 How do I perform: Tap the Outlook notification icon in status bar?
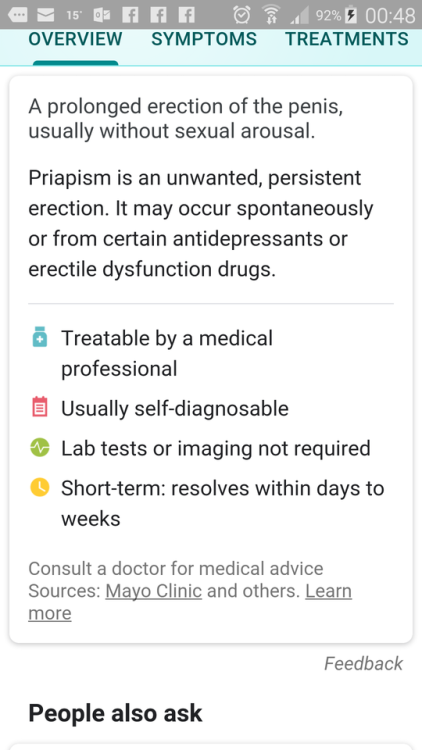pyautogui.click(x=102, y=15)
